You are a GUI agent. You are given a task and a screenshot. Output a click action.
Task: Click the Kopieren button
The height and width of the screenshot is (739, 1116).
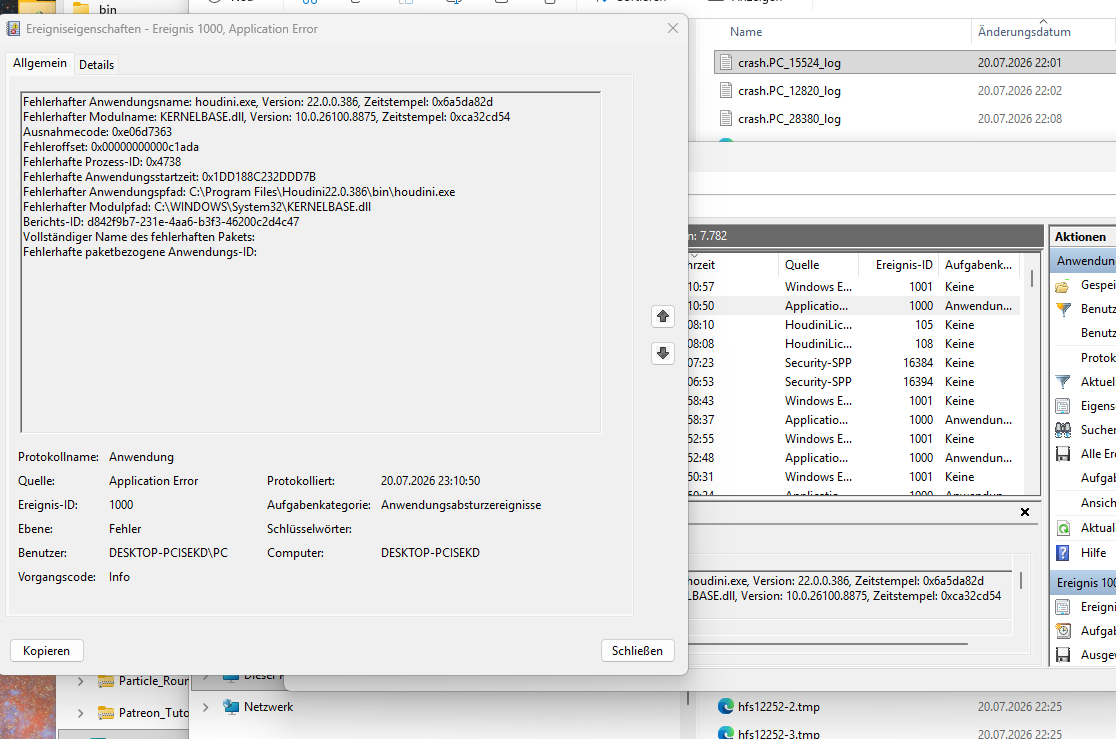coord(46,651)
